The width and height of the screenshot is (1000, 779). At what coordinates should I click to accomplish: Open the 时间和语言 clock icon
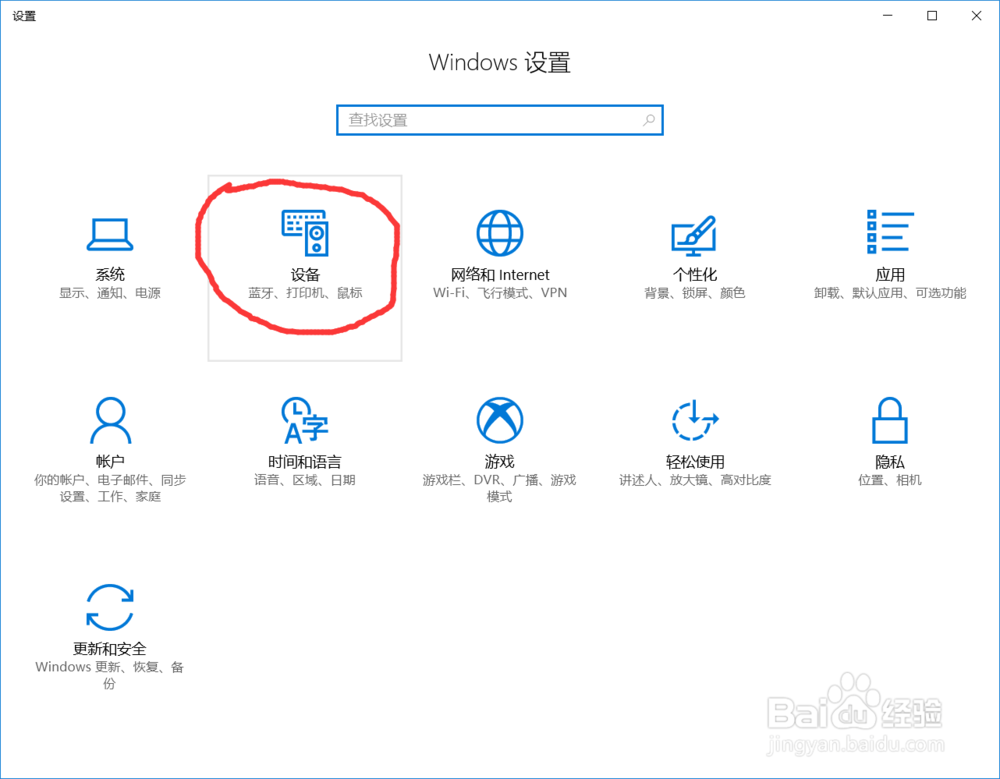click(305, 420)
